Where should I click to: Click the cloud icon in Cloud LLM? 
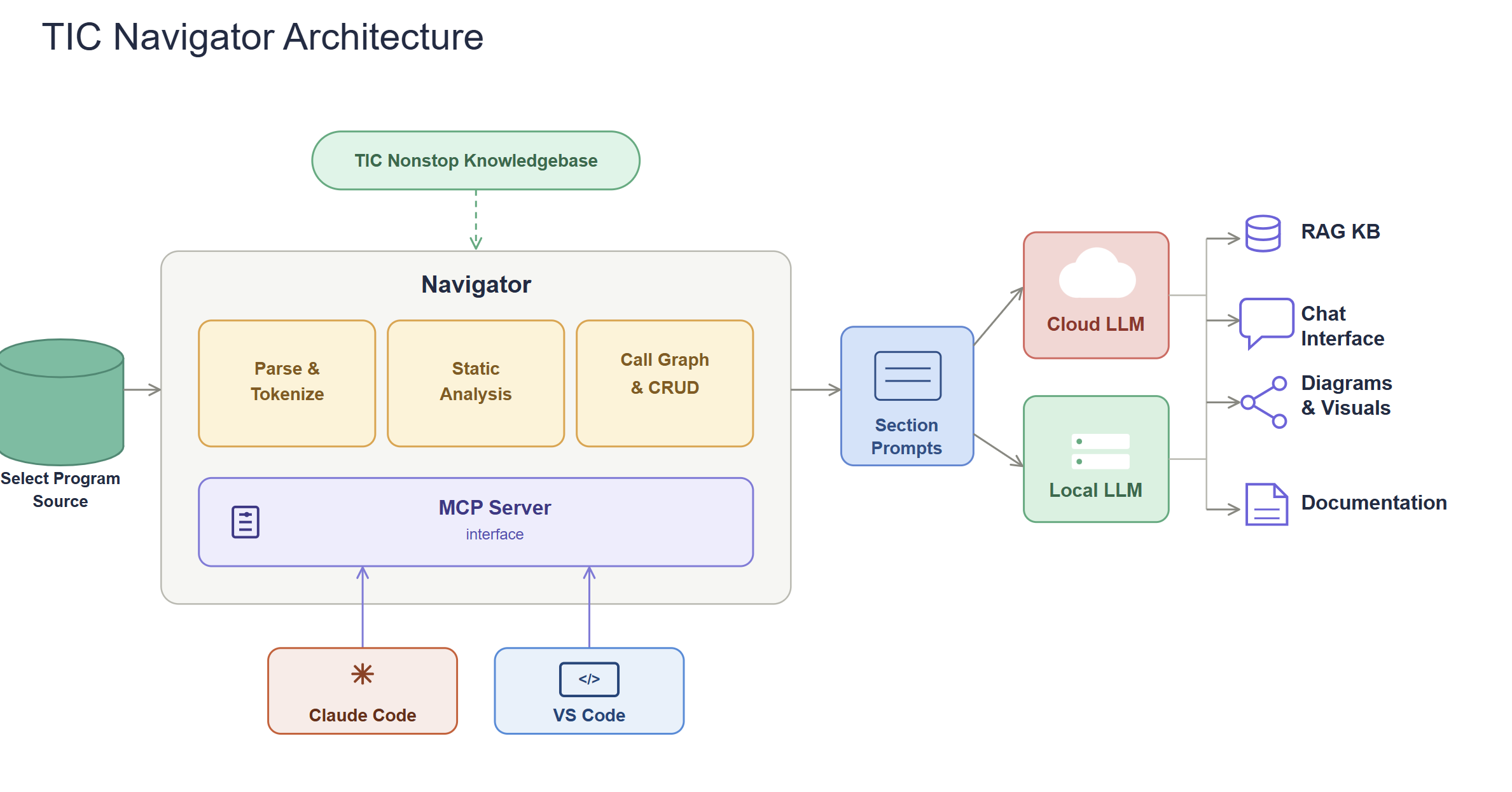[x=1097, y=273]
